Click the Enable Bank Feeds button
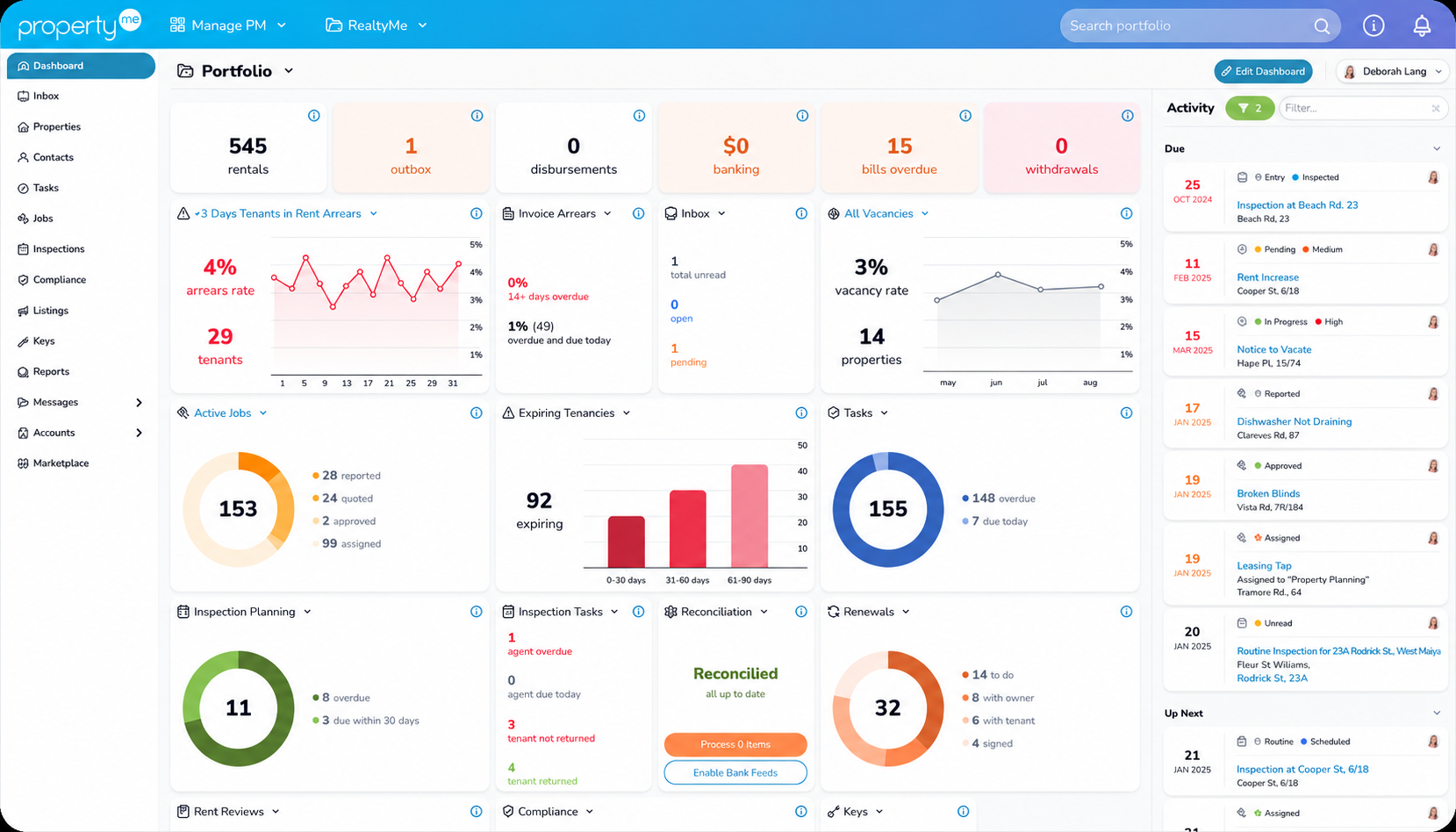The width and height of the screenshot is (1456, 832). [735, 773]
